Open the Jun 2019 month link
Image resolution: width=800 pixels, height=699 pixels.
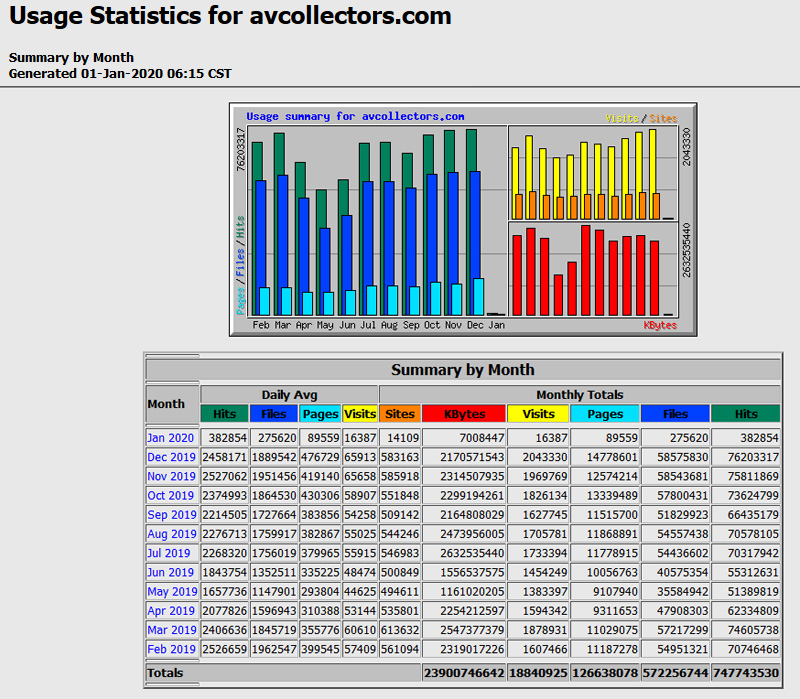click(x=170, y=572)
